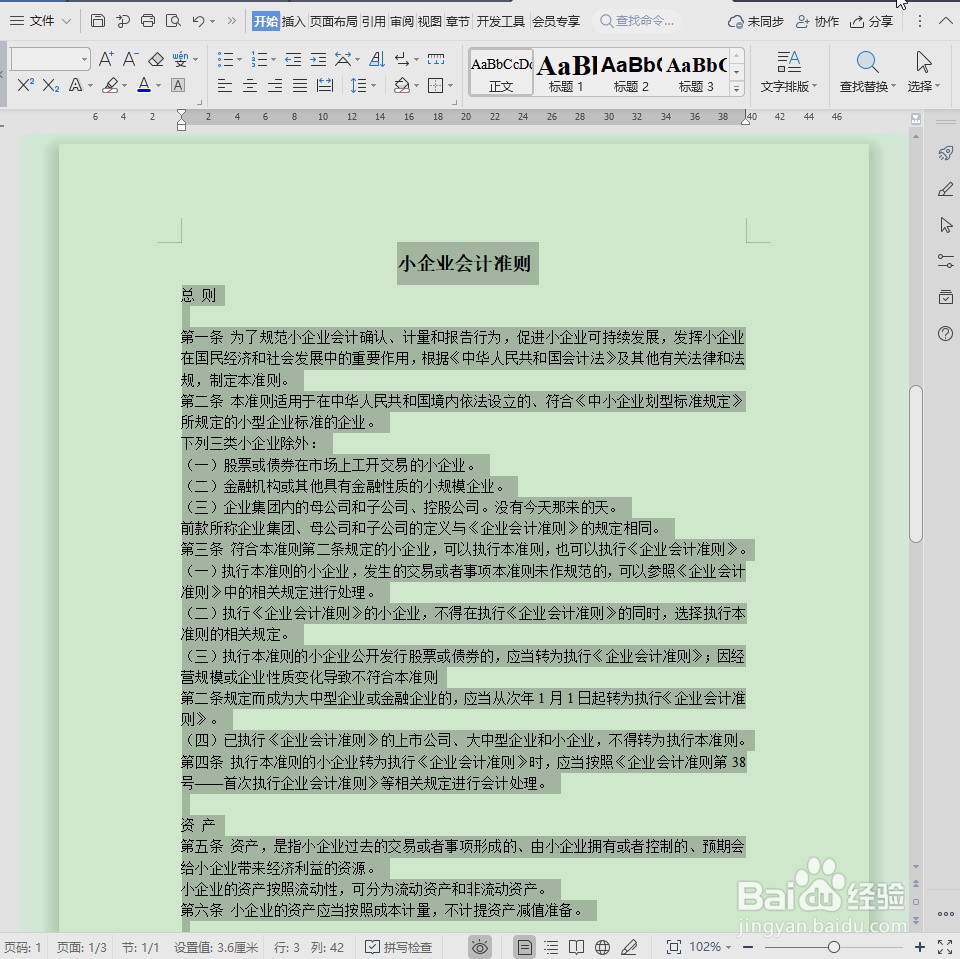Toggle ruler display icon in ribbon
The height and width of the screenshot is (959, 960).
(x=436, y=59)
